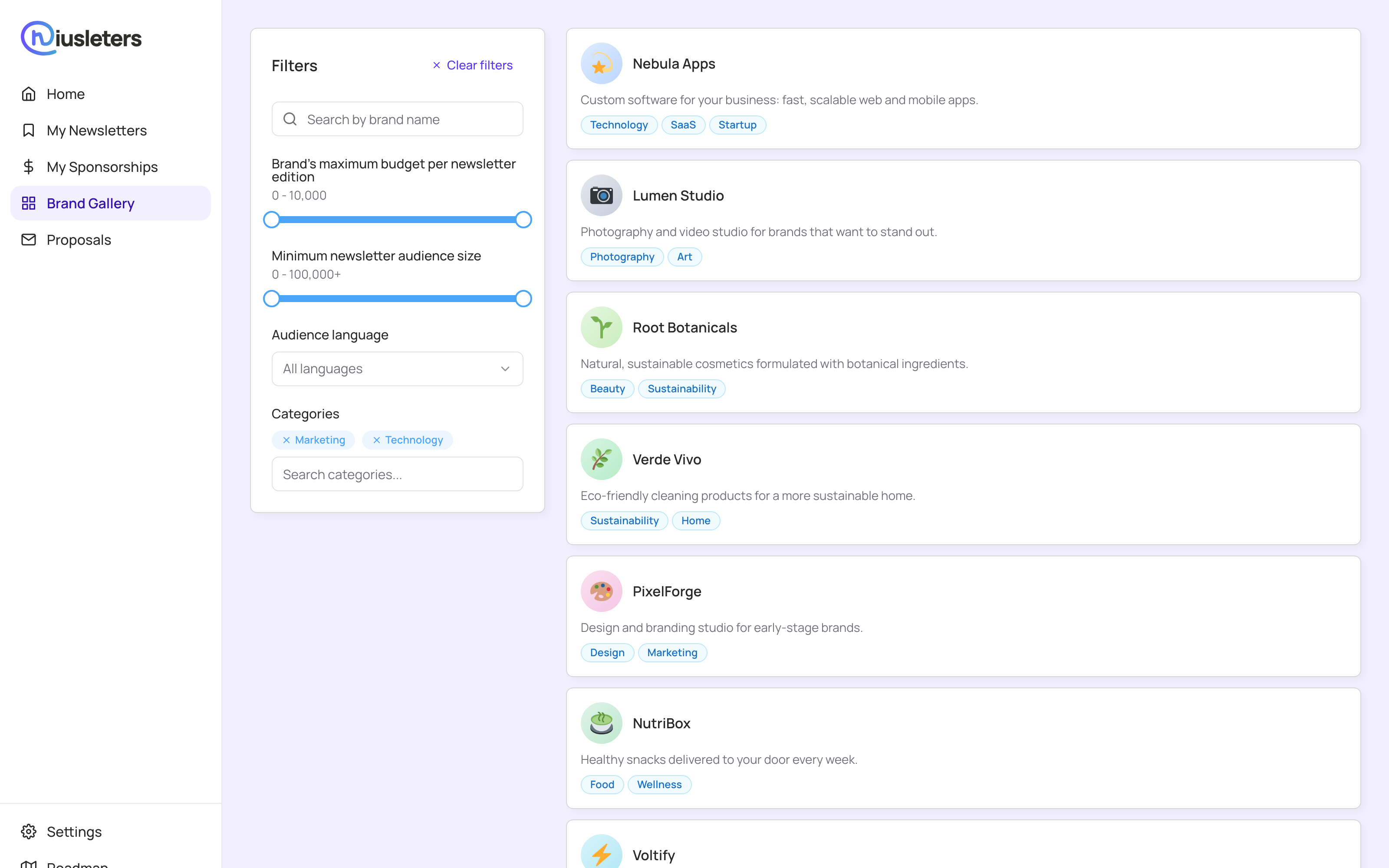This screenshot has width=1389, height=868.
Task: Click the budget slider minimum handle
Action: 271,219
